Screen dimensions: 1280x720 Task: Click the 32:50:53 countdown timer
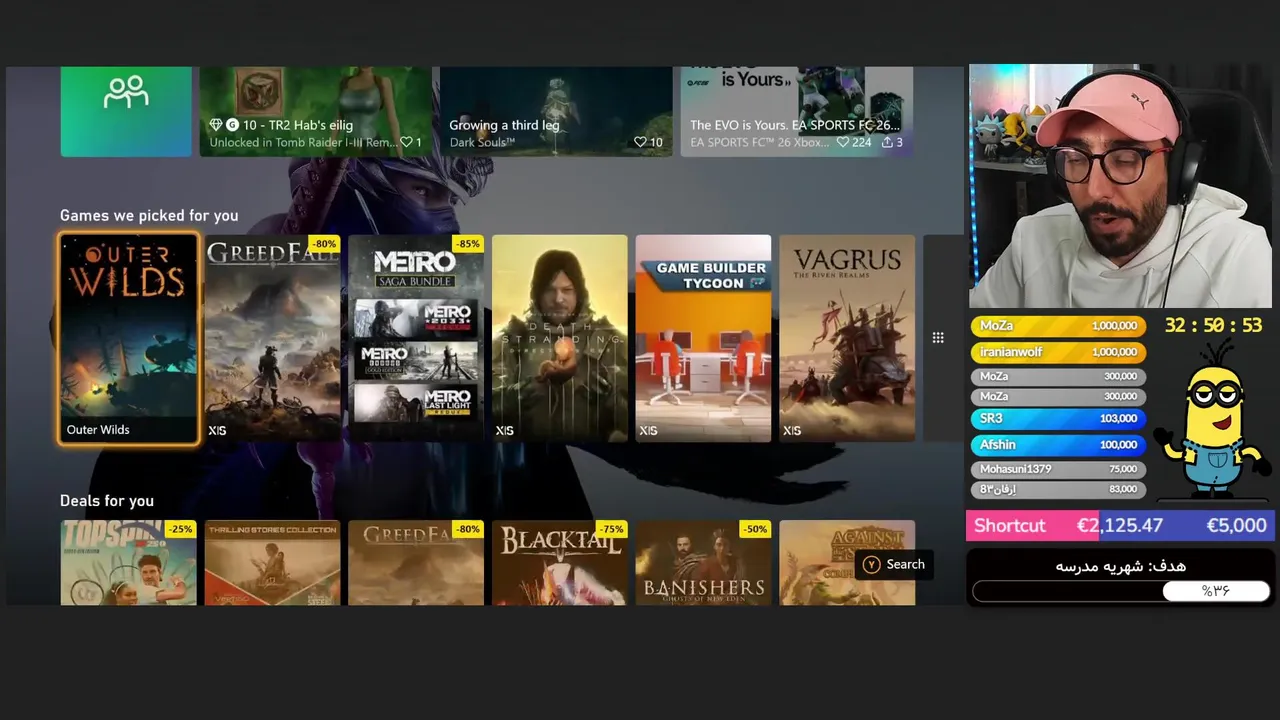click(x=1213, y=326)
